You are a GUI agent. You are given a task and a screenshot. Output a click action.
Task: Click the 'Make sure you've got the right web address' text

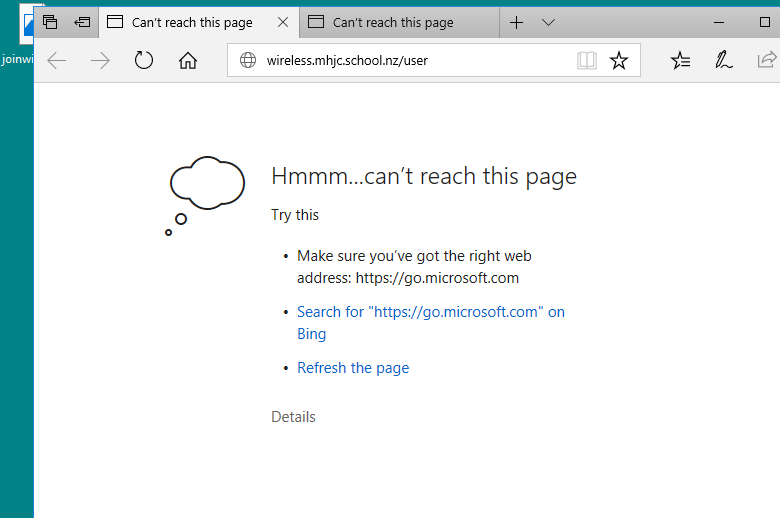point(414,267)
